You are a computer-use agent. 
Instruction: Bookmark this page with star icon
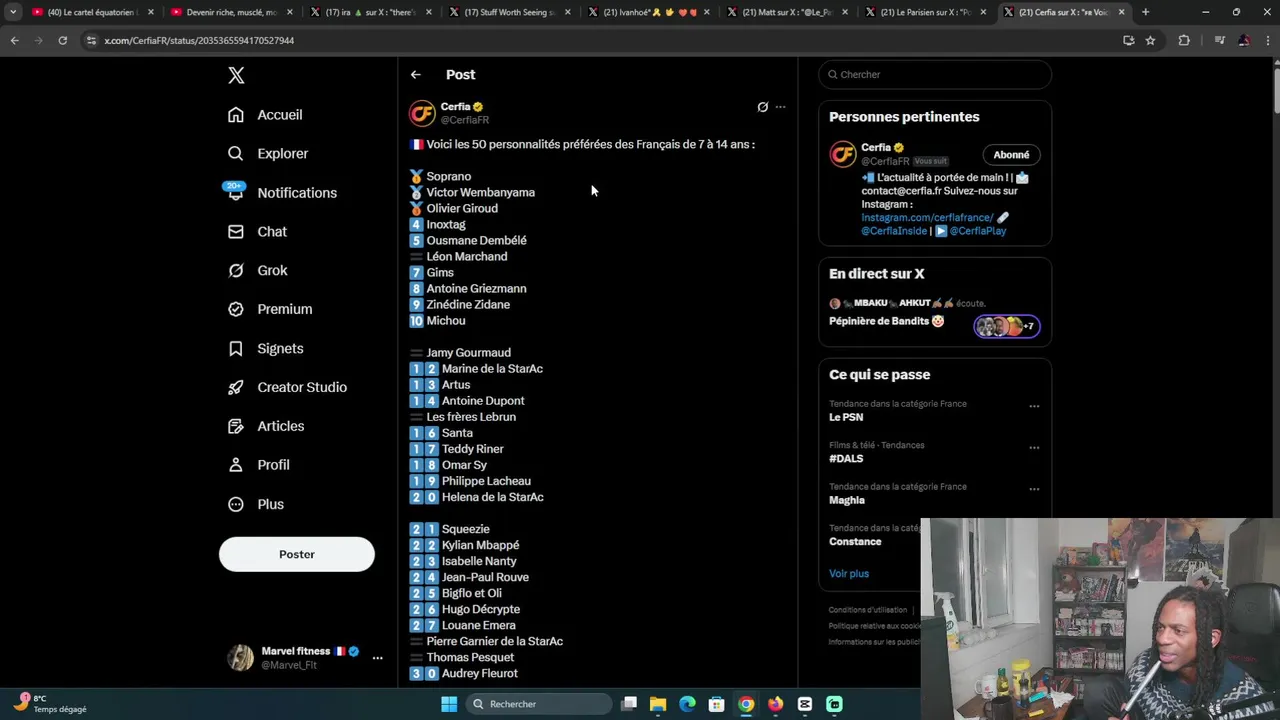(1150, 40)
